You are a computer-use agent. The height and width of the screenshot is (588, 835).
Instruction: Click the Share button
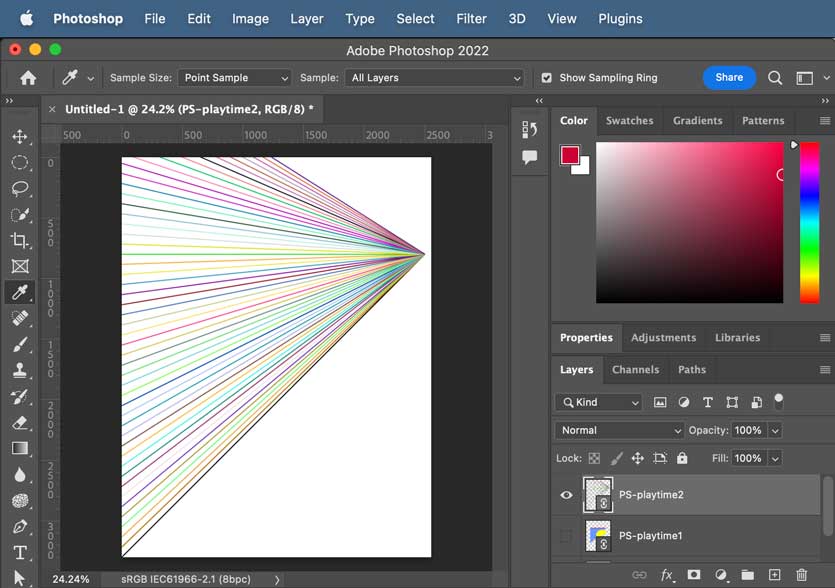729,78
